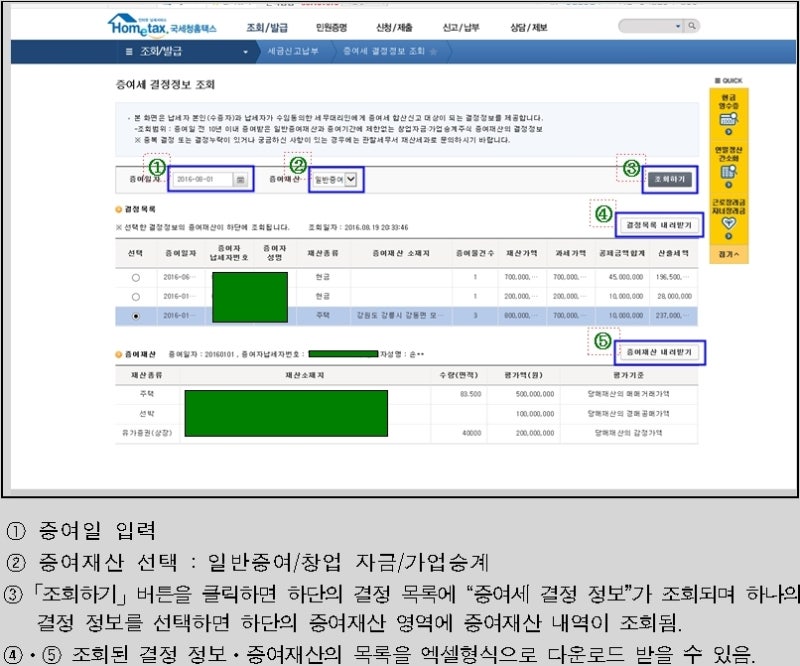Viewport: 800px width, 666px height.
Task: Open the 신청/제출 top menu
Action: [394, 28]
